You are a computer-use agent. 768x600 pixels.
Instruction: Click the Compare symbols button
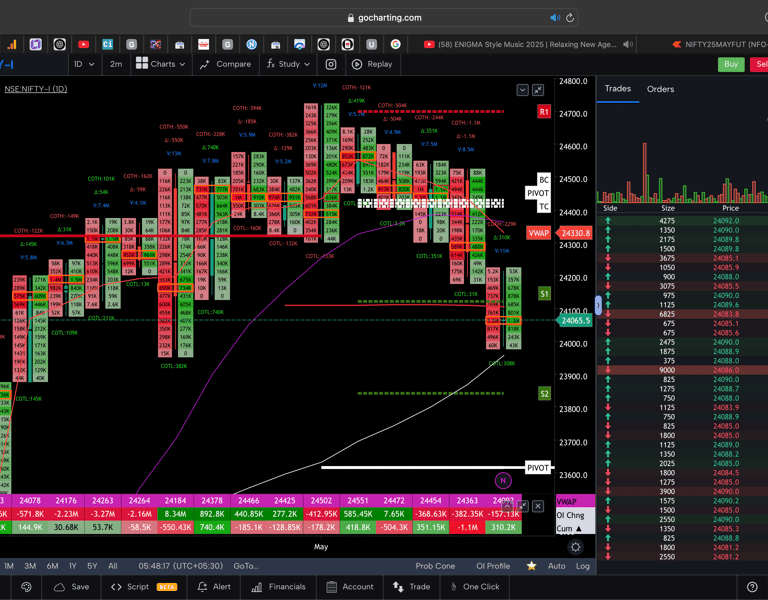click(x=225, y=64)
